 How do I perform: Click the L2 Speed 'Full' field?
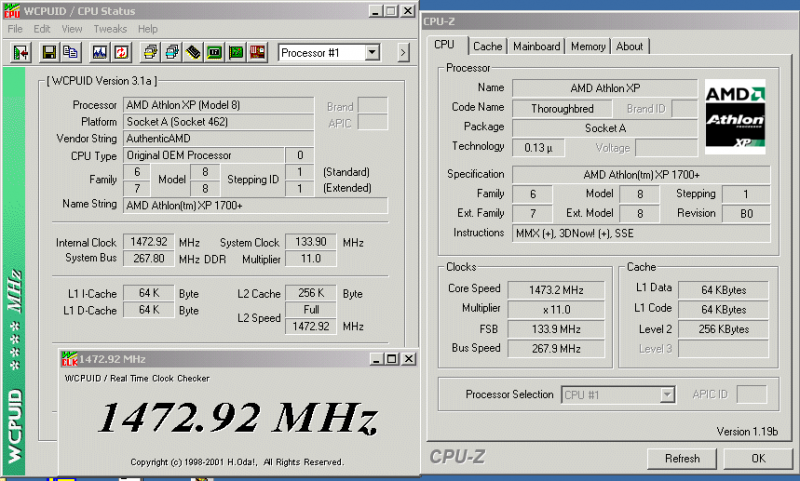pos(311,310)
